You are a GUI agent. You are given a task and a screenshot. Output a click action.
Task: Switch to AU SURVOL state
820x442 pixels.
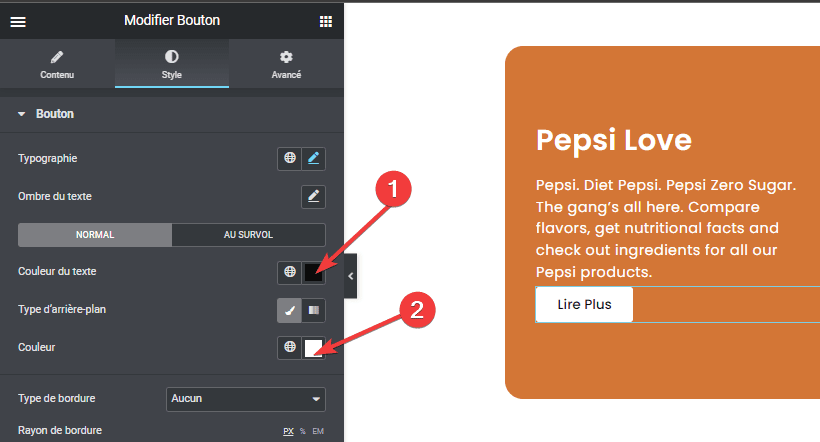pyautogui.click(x=248, y=235)
